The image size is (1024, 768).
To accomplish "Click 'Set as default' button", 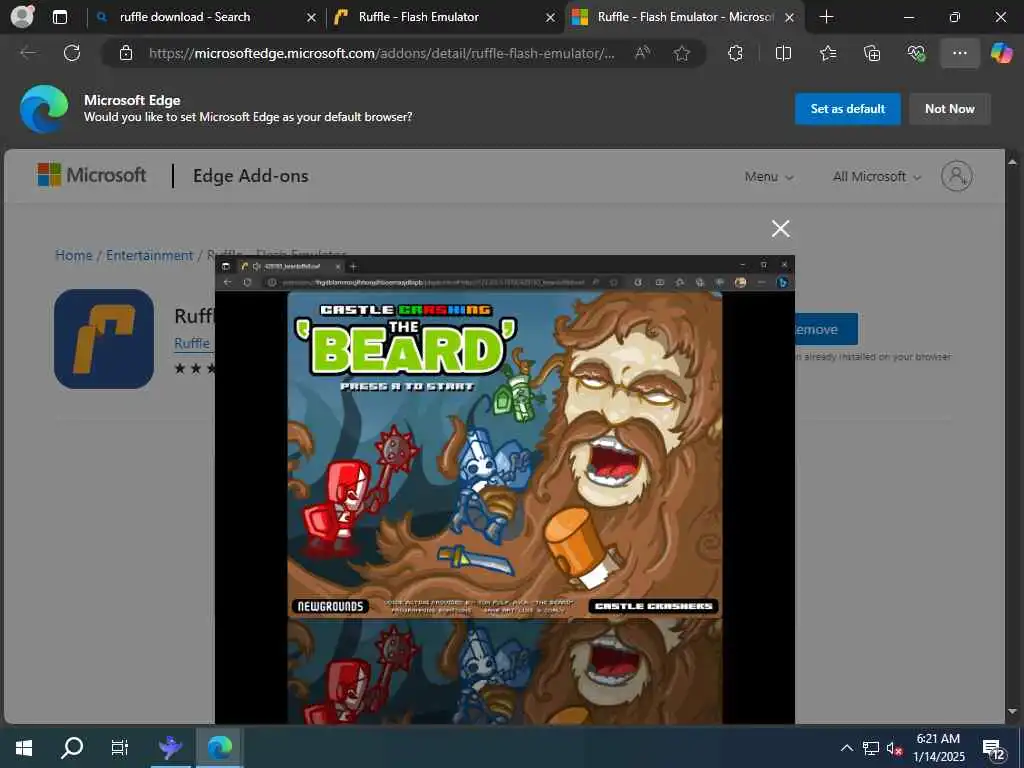I will click(848, 108).
